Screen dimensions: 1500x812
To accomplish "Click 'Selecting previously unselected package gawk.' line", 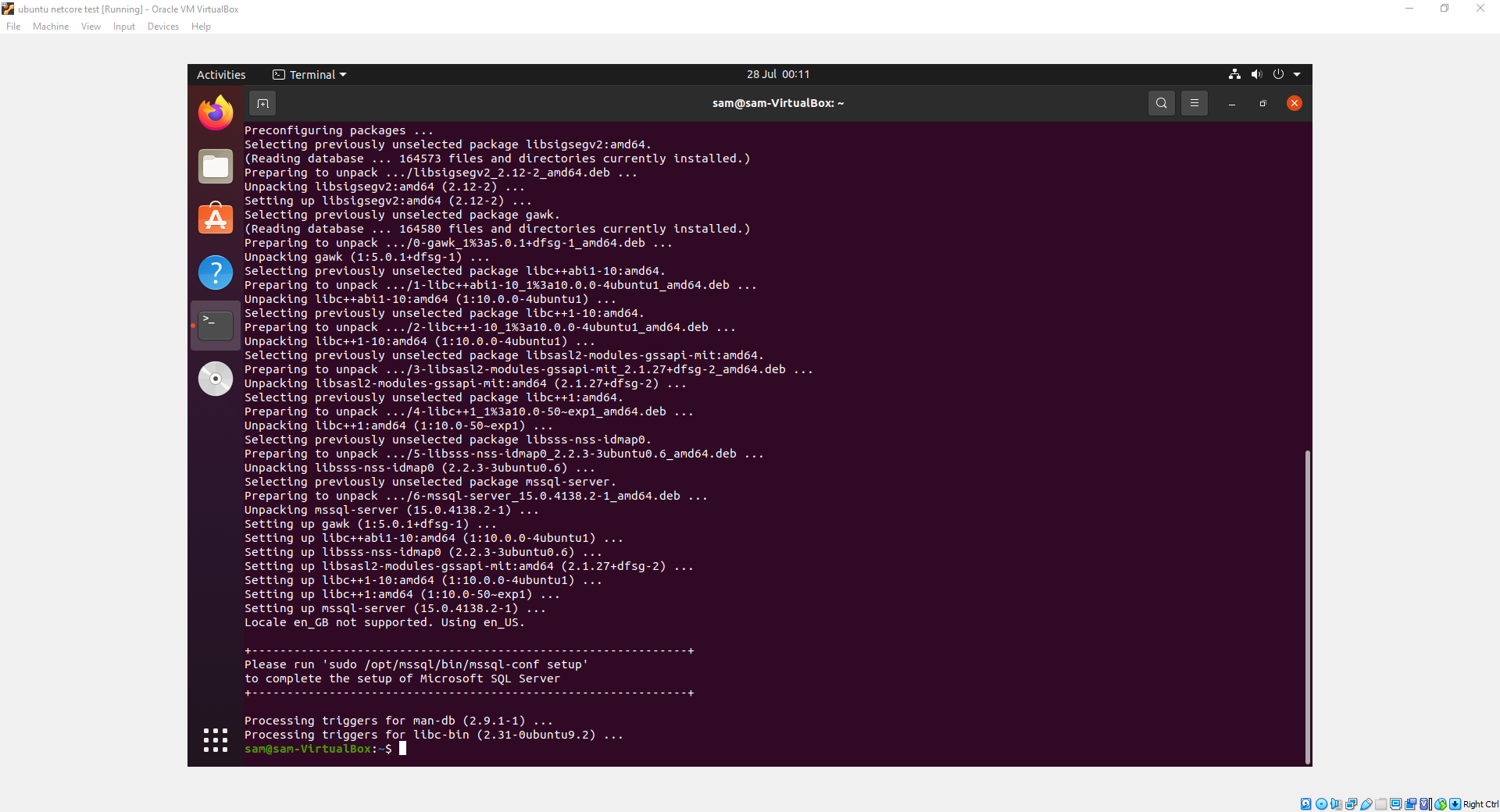I will [x=402, y=215].
